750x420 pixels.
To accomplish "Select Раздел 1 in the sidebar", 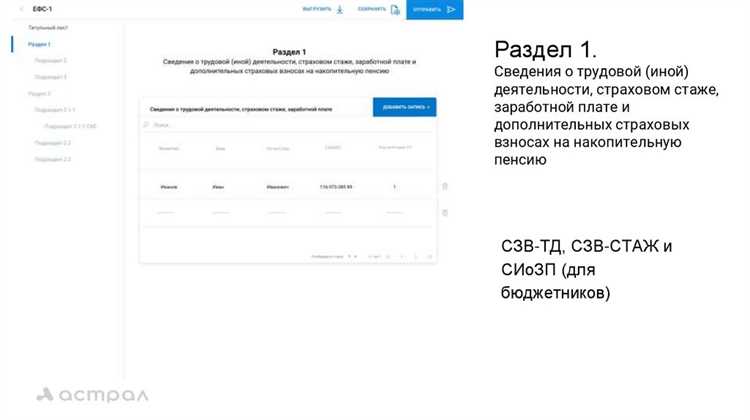I will click(x=39, y=44).
